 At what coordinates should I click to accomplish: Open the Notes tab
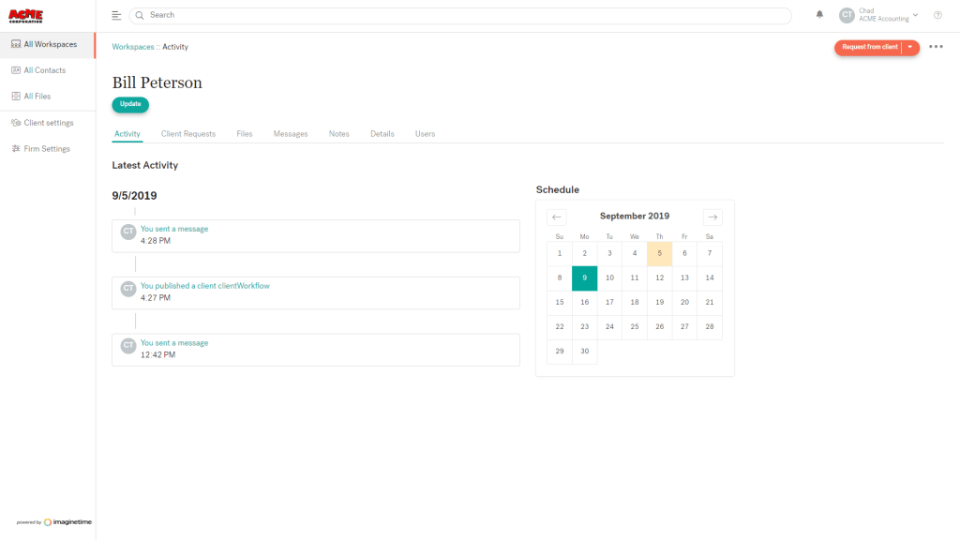coord(339,134)
